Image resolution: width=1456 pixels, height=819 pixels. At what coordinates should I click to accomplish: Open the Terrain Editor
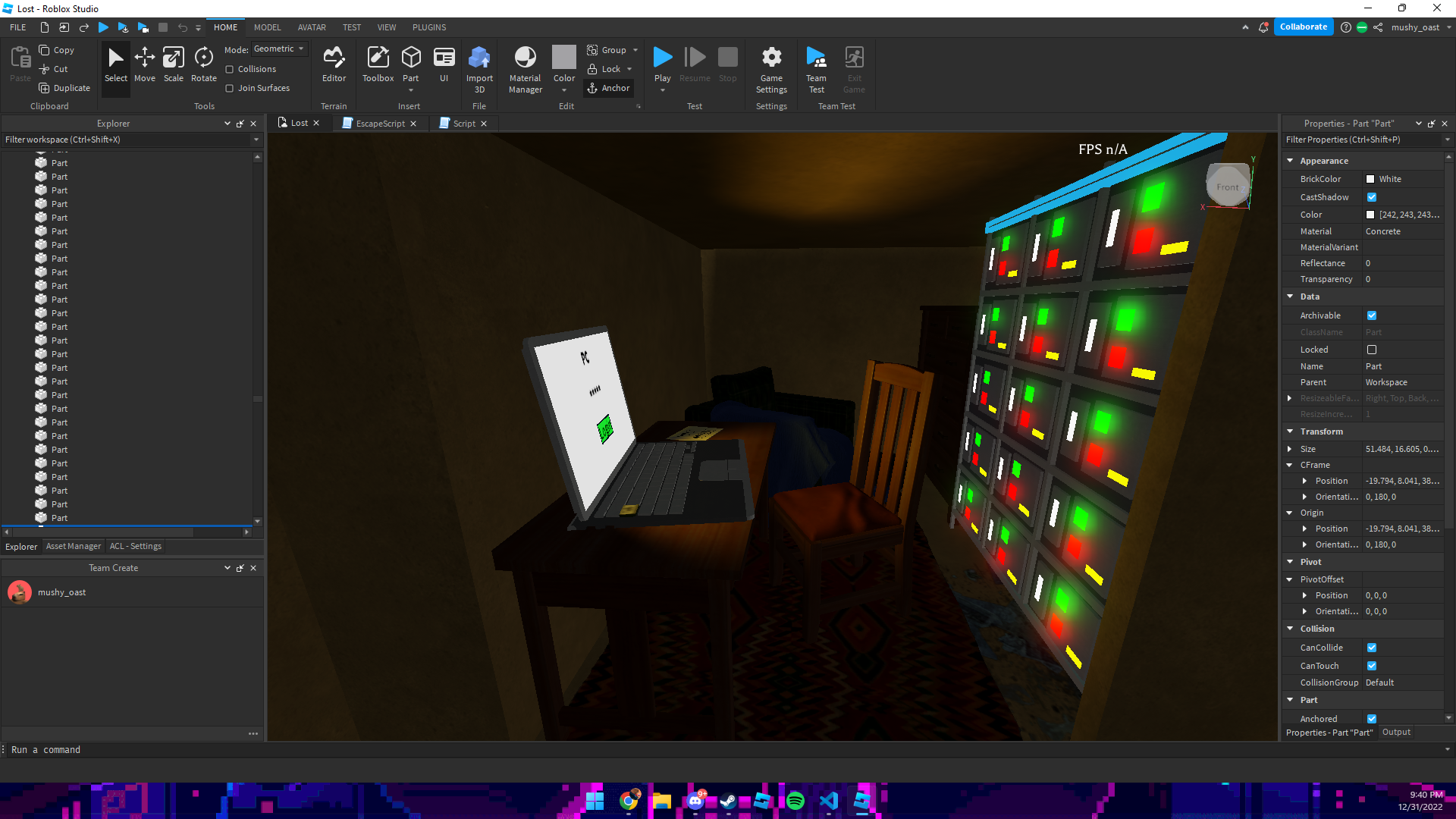point(334,64)
